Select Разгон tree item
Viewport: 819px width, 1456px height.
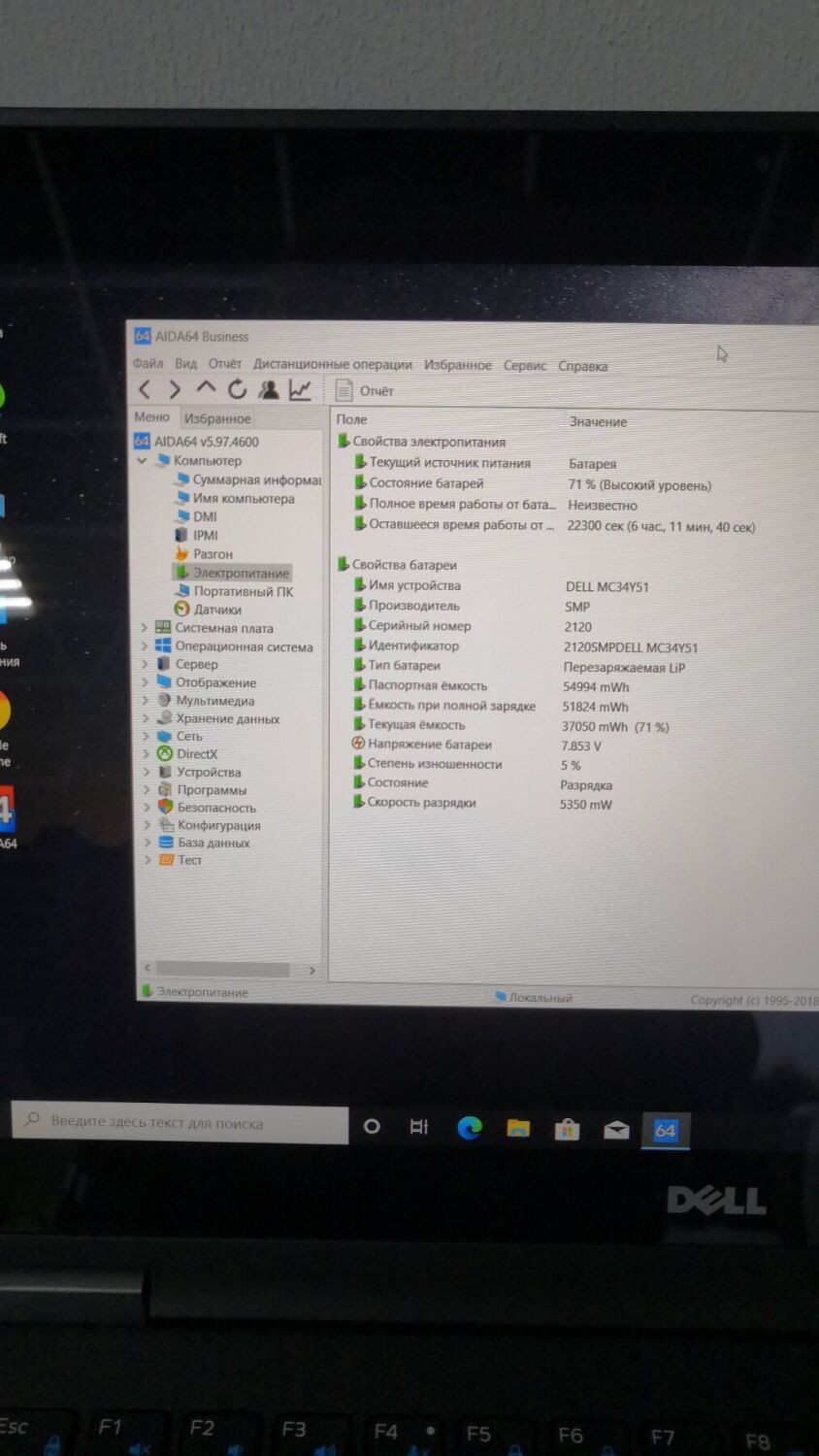(204, 553)
